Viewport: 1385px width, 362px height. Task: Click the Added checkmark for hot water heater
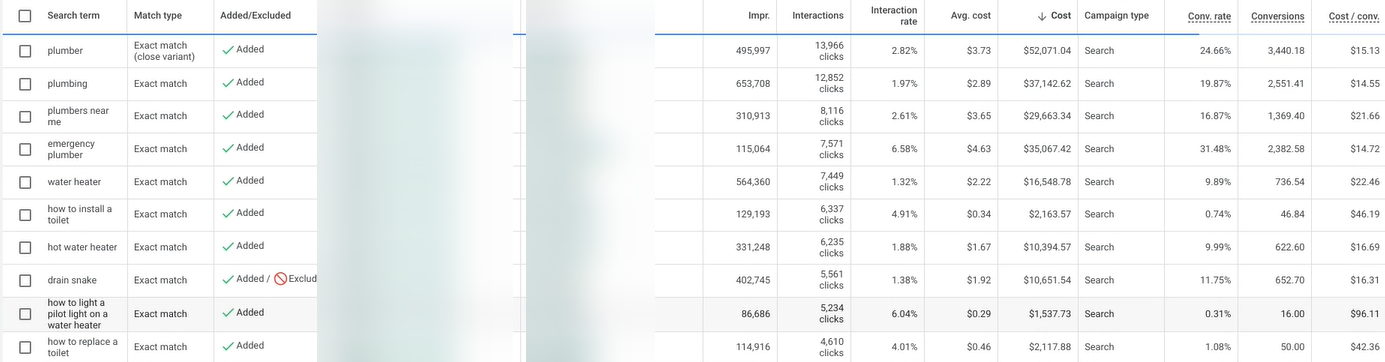[x=227, y=246]
